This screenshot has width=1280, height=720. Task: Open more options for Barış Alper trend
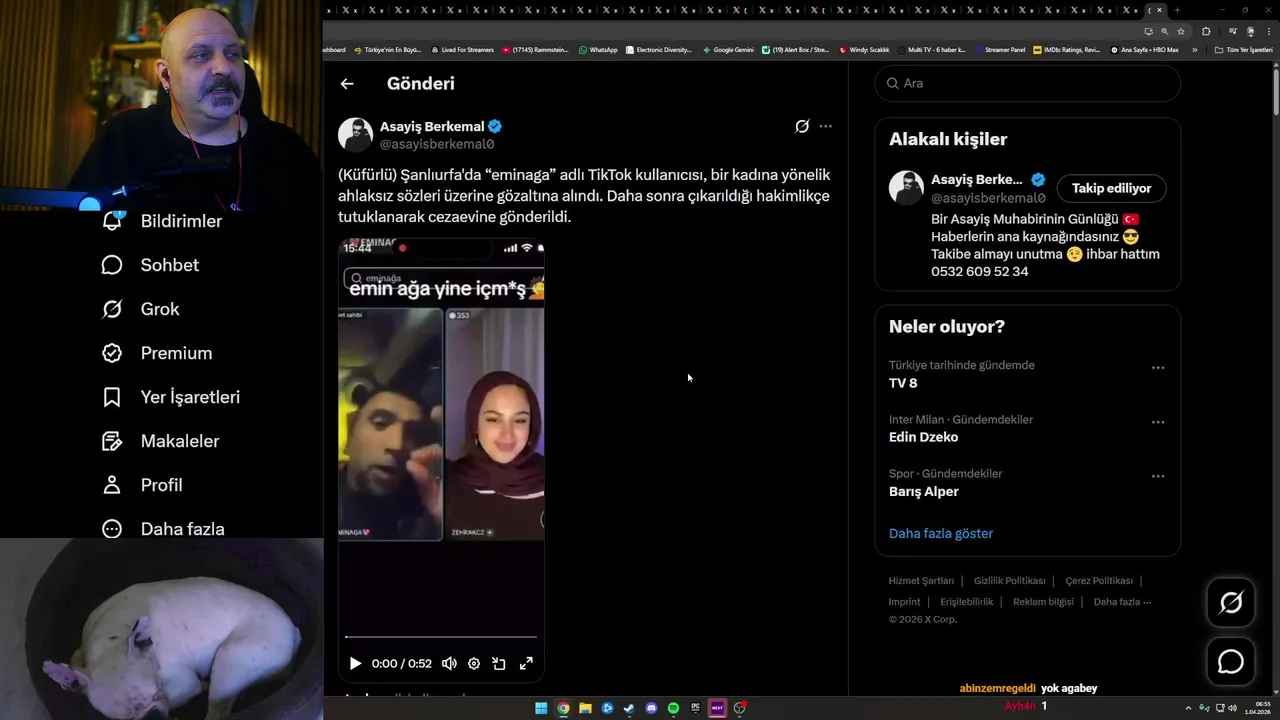pos(1158,476)
